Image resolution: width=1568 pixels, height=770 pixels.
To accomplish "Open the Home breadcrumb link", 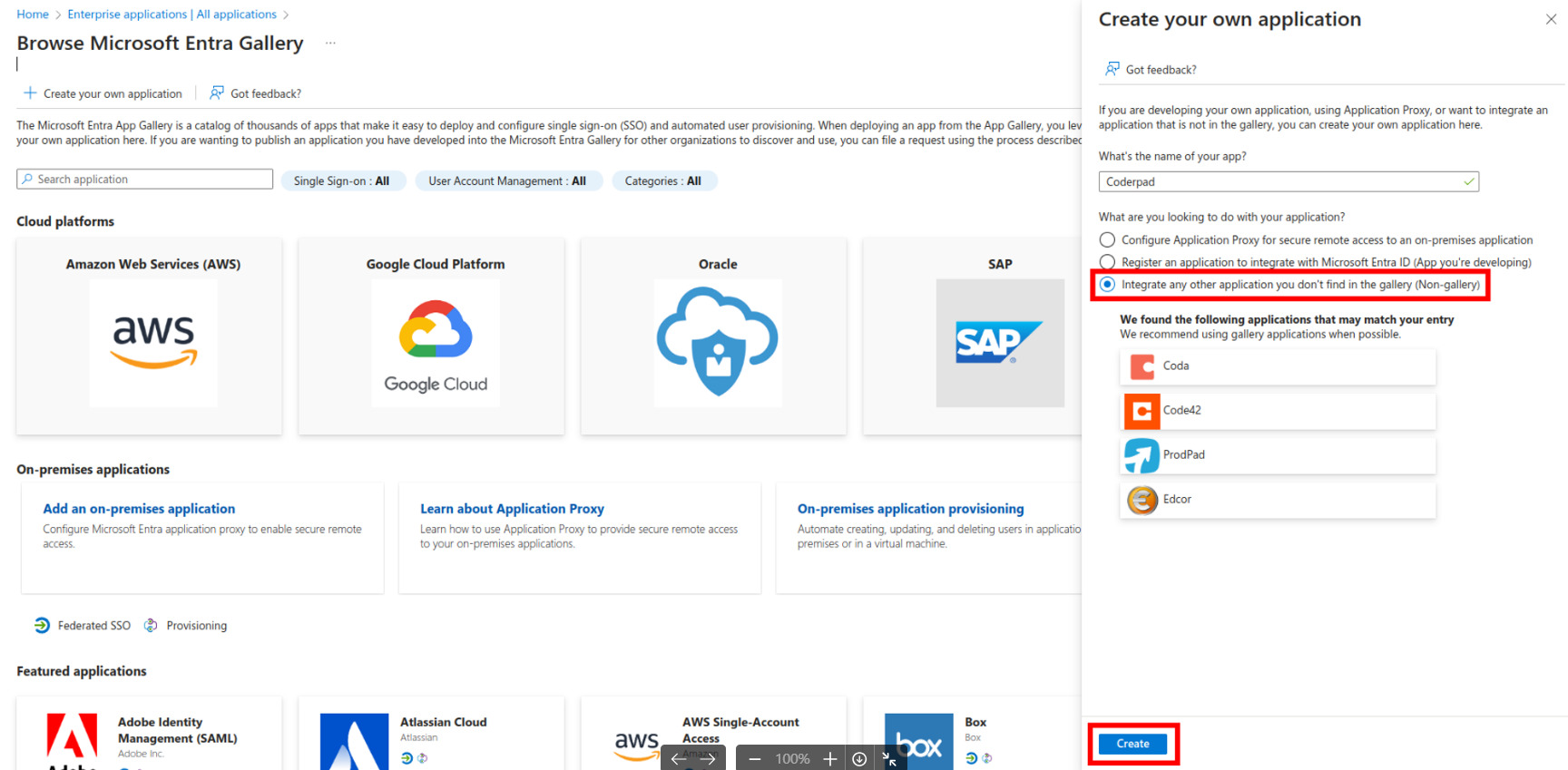I will [33, 15].
